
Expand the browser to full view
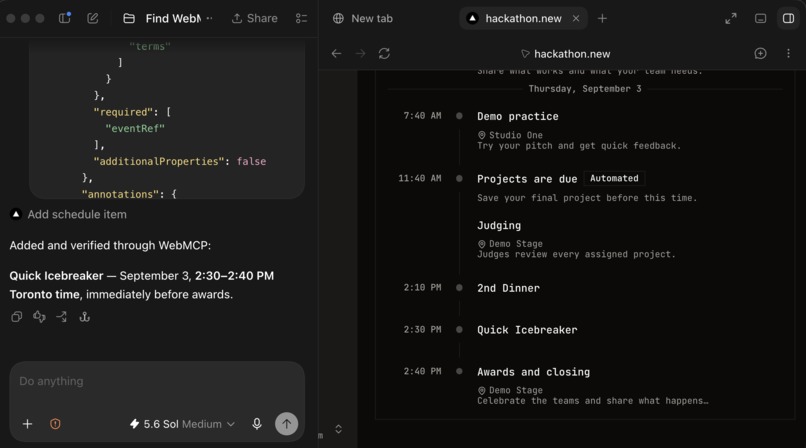click(x=730, y=18)
